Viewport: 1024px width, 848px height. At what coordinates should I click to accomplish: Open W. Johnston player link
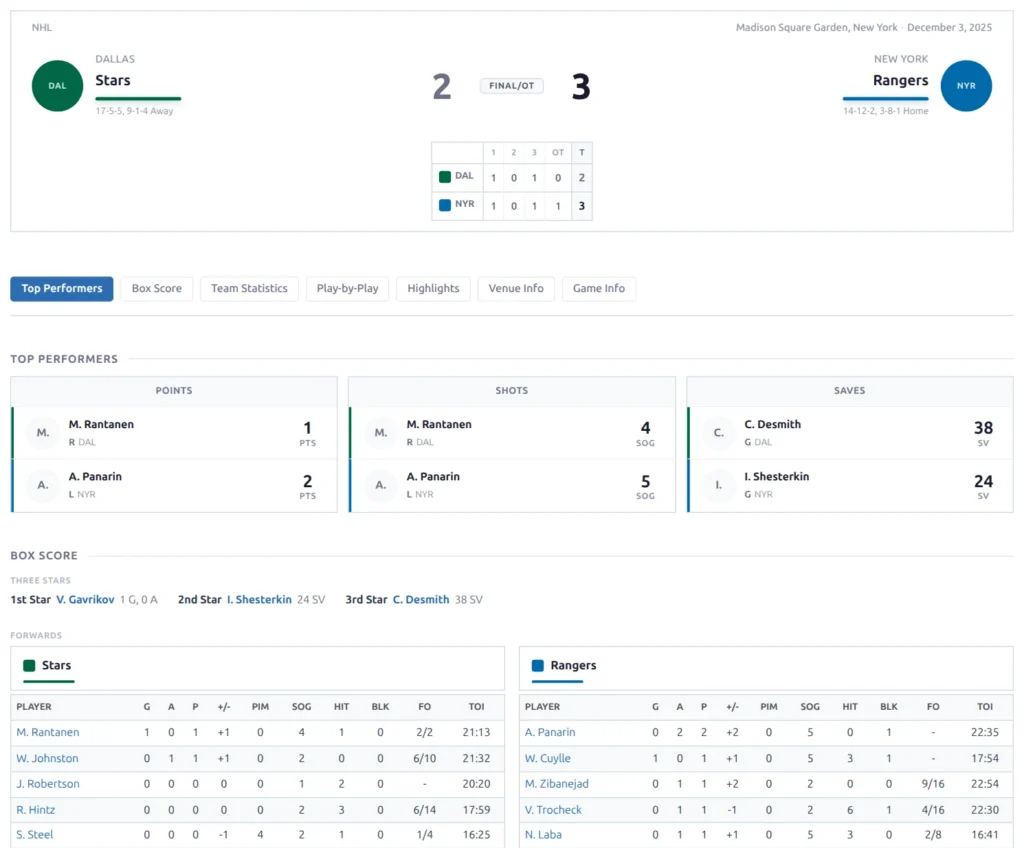point(47,758)
